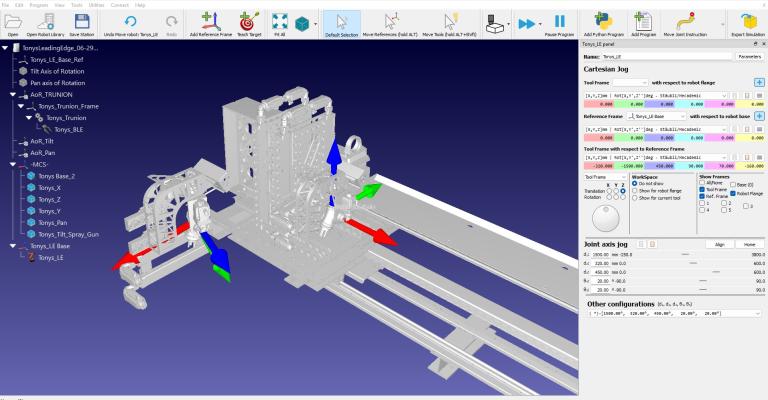Click the Add Reference Frame icon
The height and width of the screenshot is (400, 768).
pyautogui.click(x=211, y=22)
